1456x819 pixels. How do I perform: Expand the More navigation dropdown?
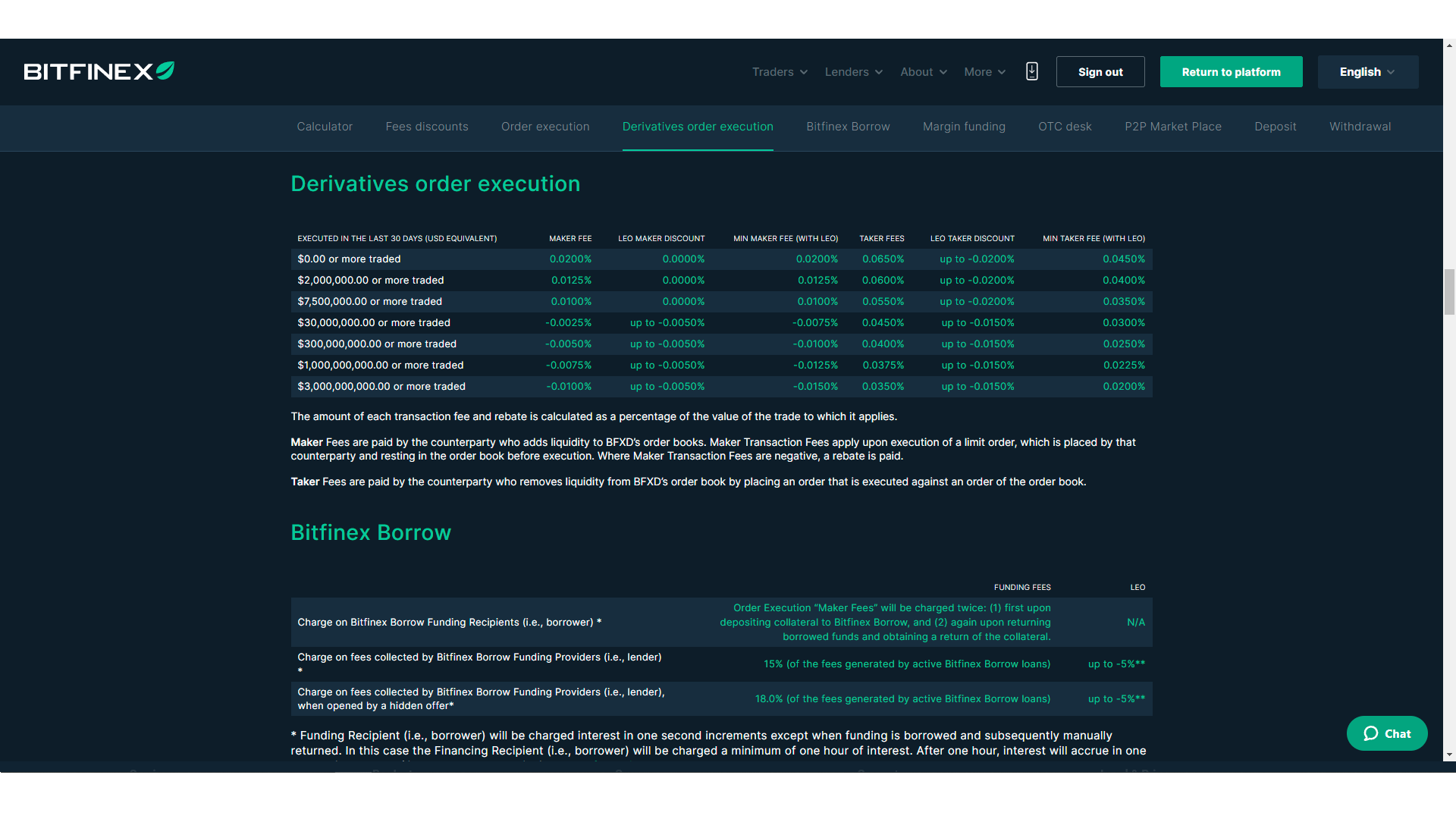984,71
